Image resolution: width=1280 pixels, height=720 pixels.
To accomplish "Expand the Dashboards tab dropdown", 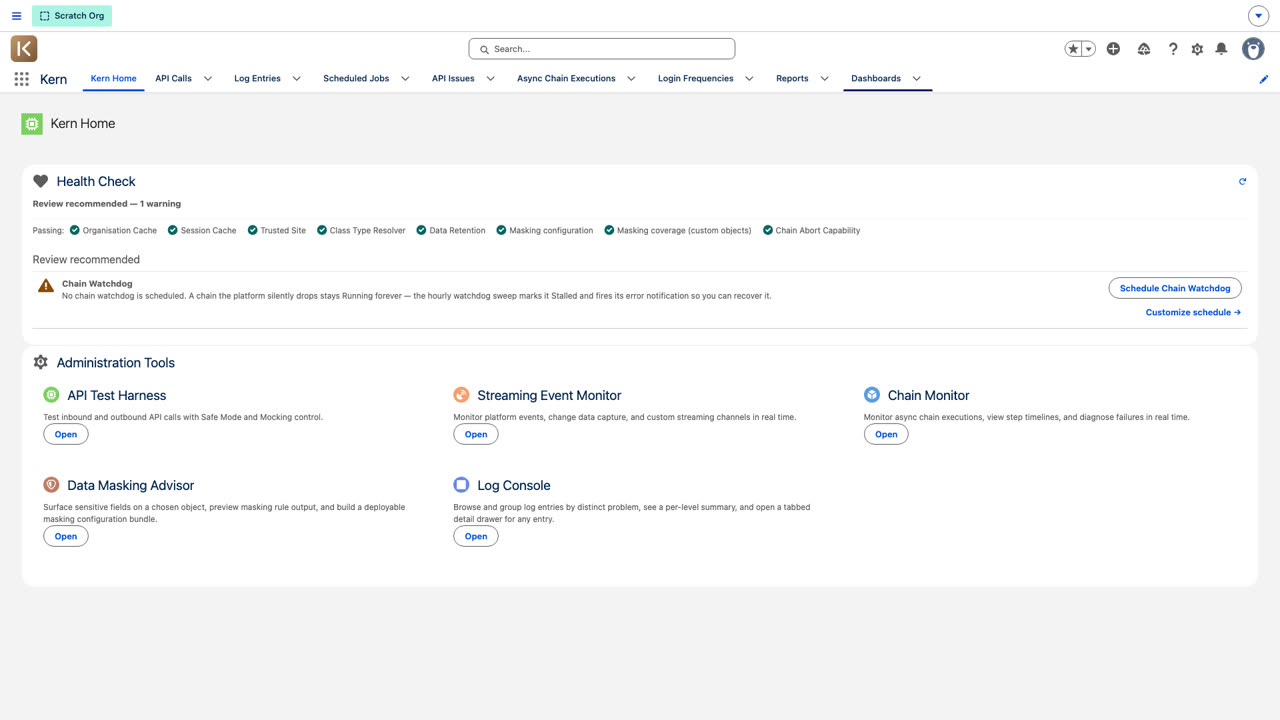I will pos(917,79).
